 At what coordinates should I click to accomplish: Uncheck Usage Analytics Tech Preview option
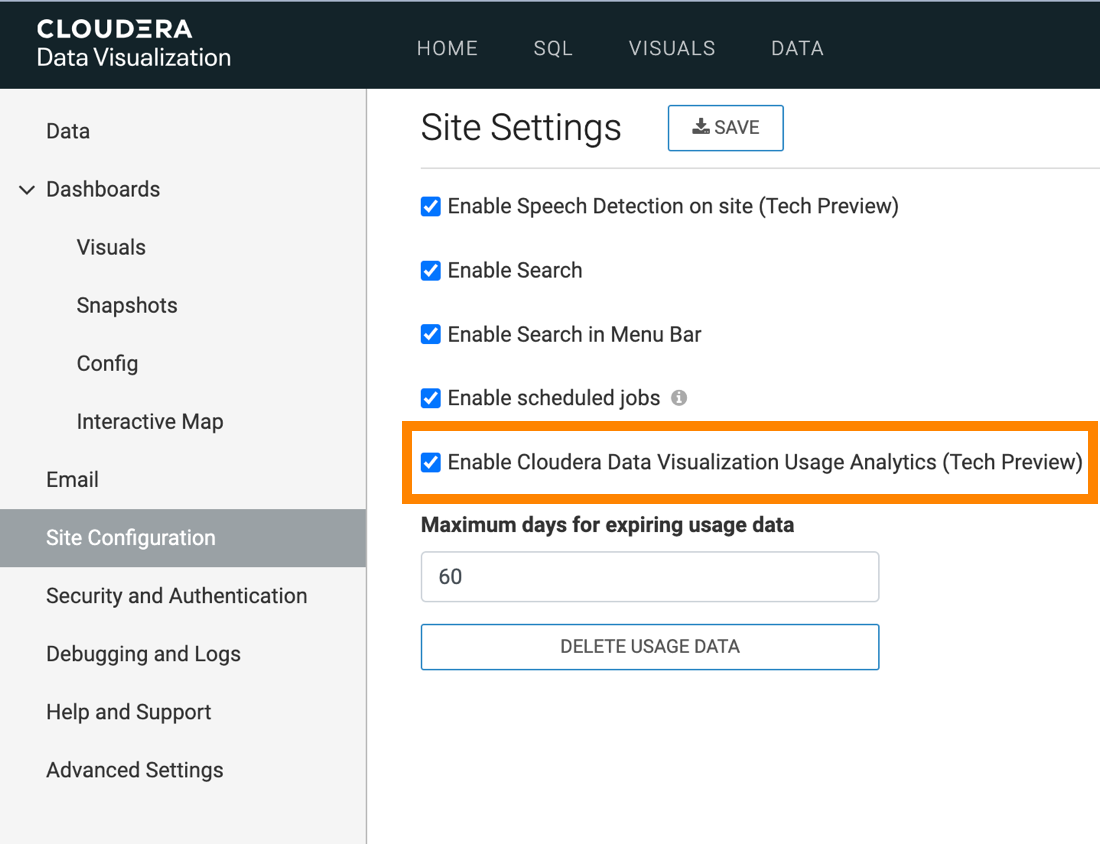point(431,463)
